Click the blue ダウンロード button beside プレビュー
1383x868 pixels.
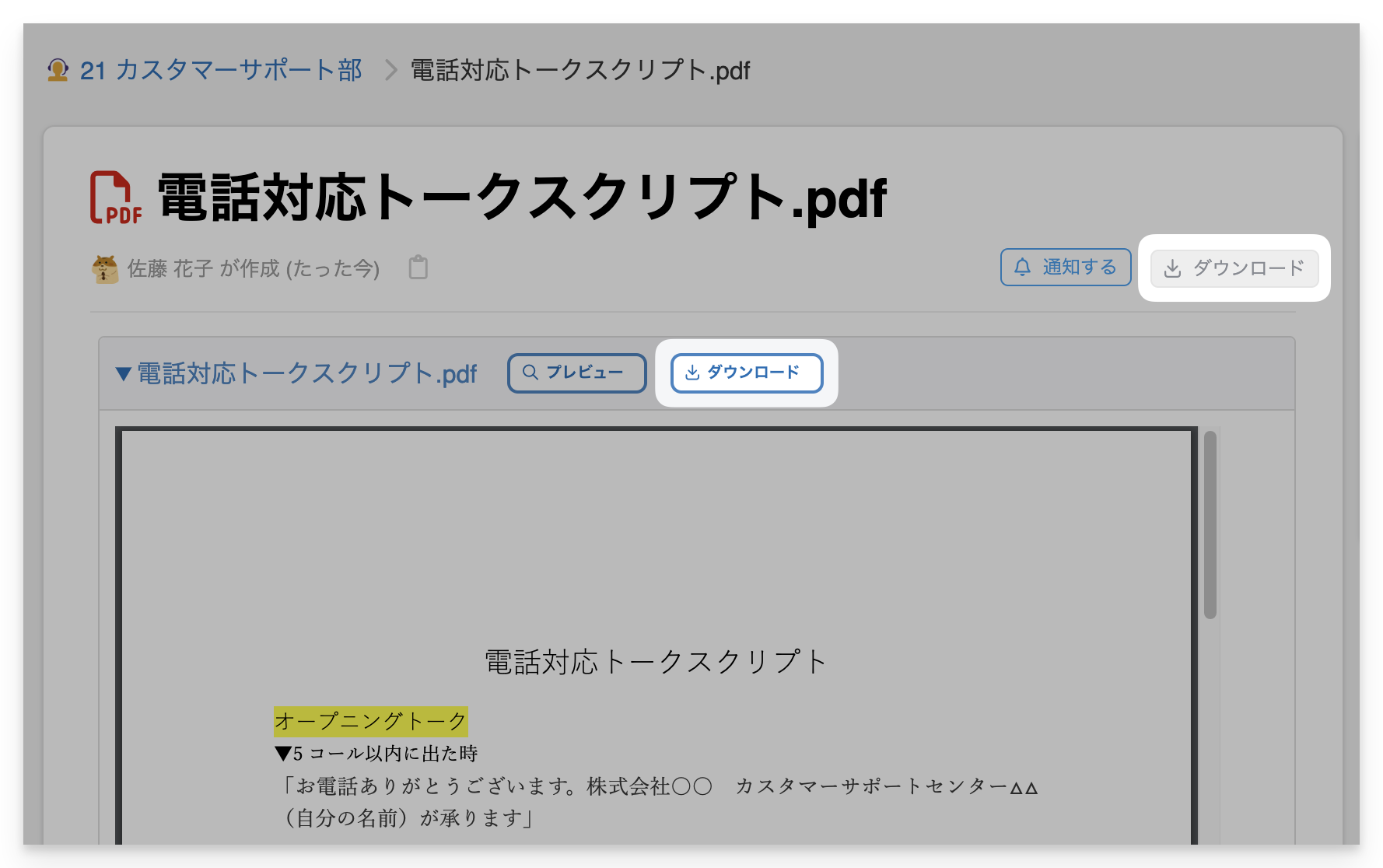coord(747,373)
